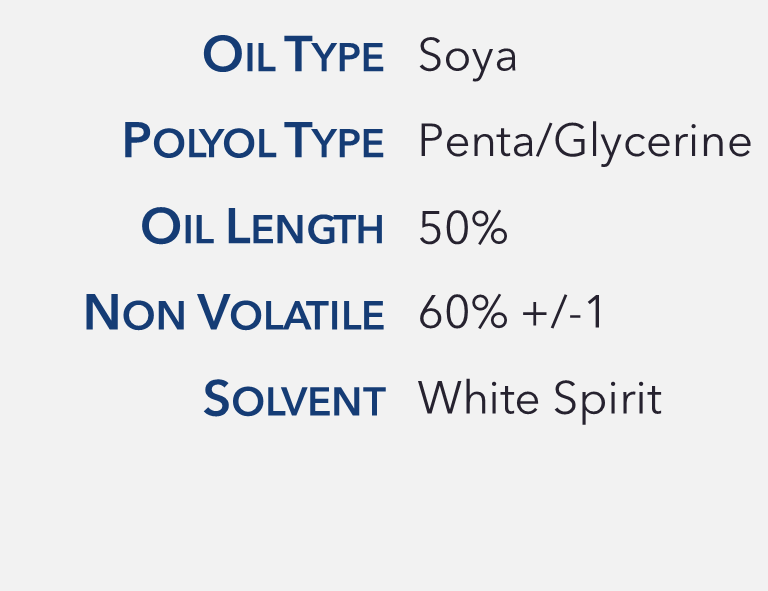
Task: Select the White Spirit value
Action: coord(540,400)
